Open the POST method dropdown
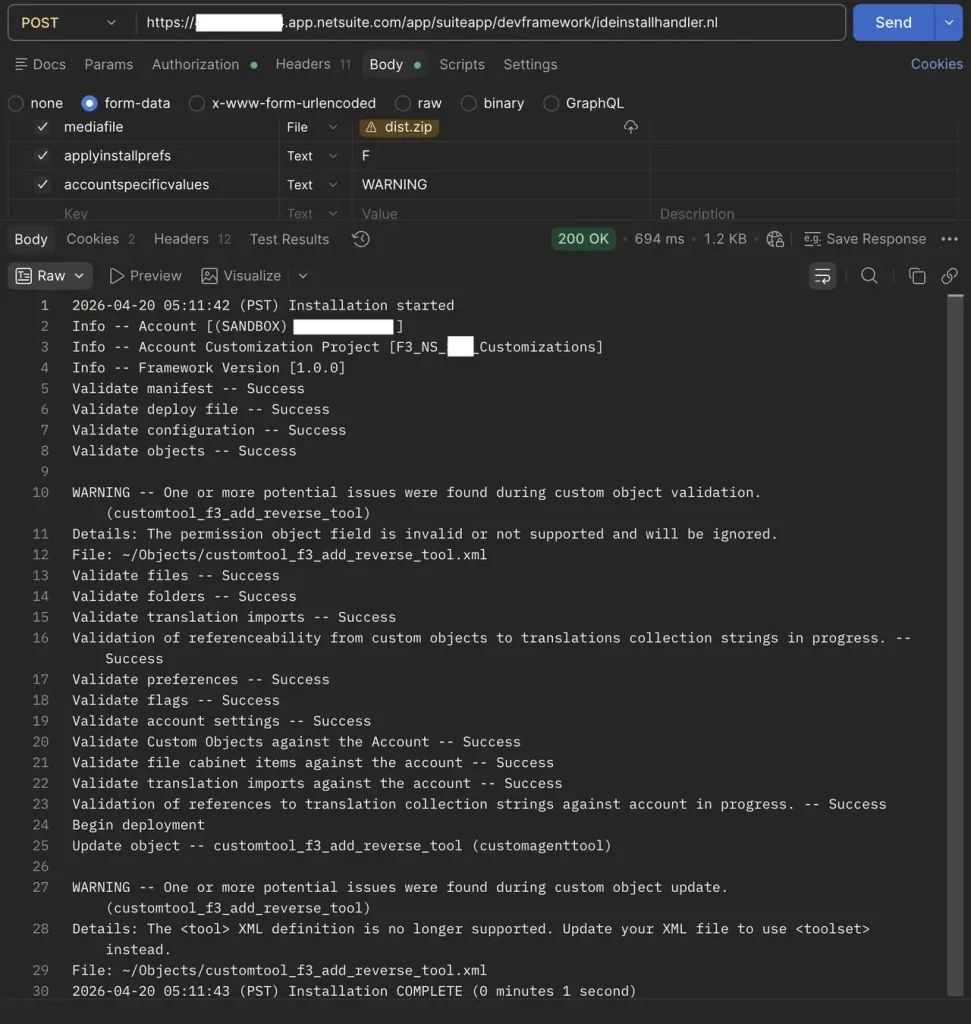The image size is (971, 1024). [68, 23]
